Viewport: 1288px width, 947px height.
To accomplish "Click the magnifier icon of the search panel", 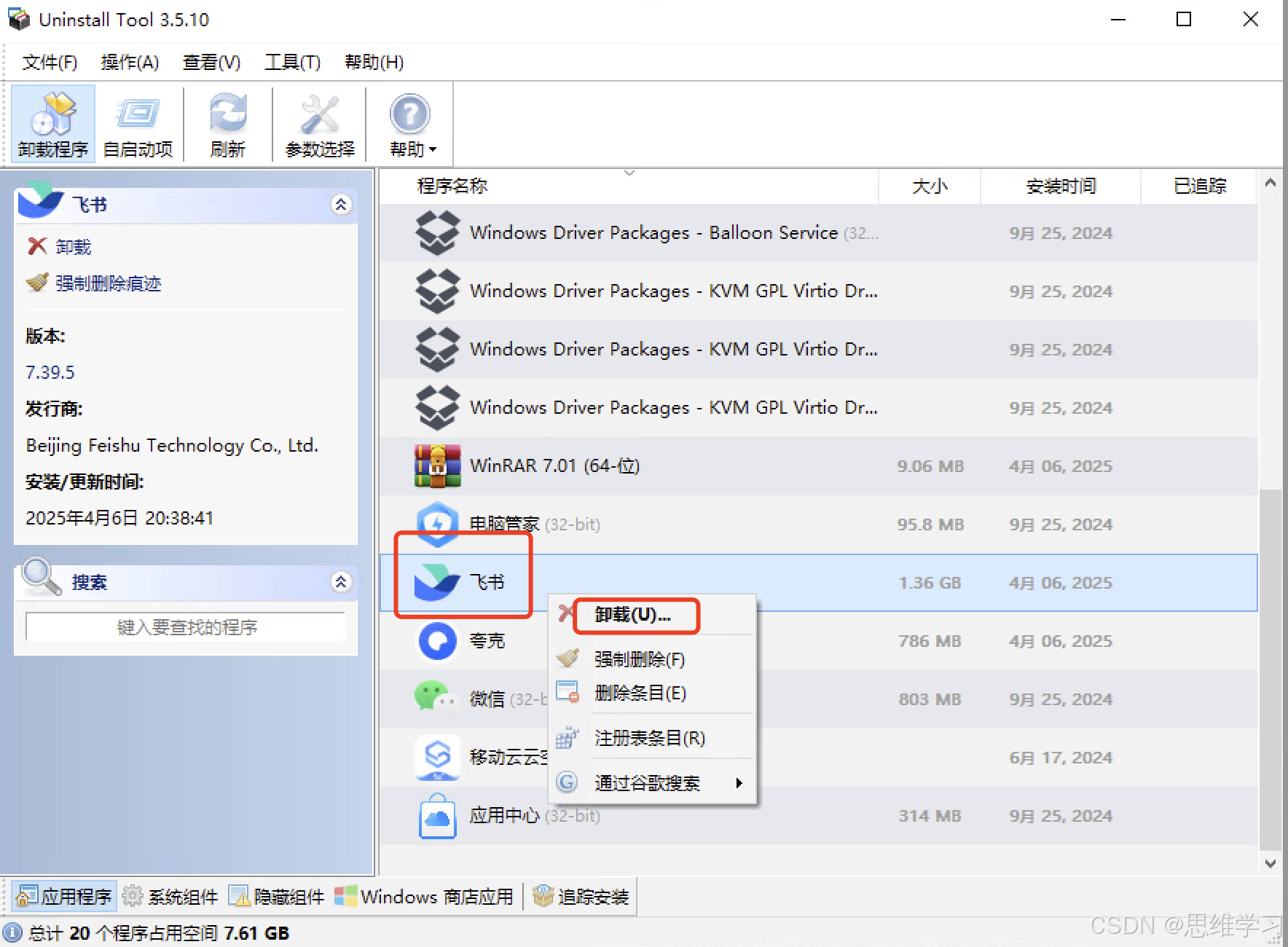I will point(40,576).
